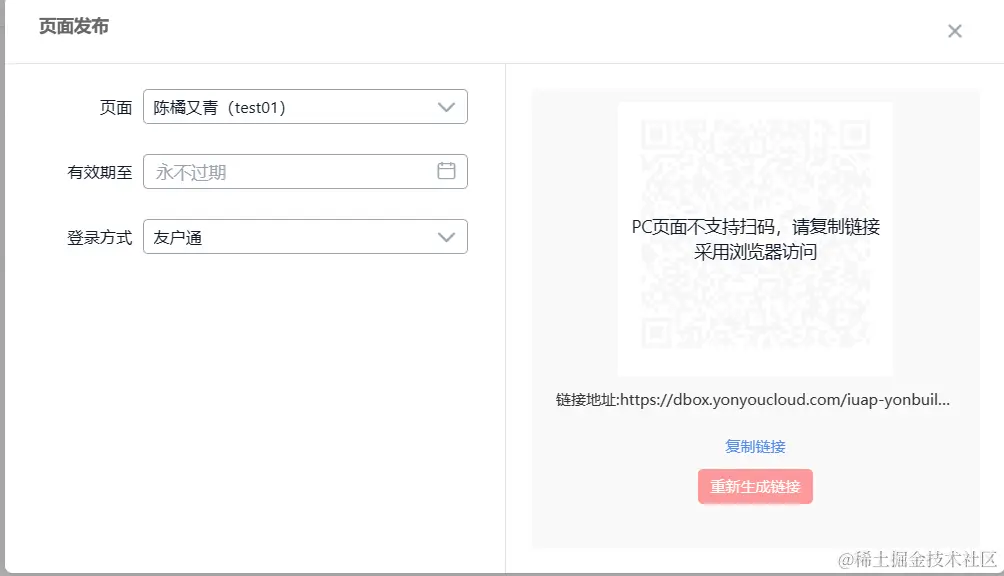Click the calendar icon in 有效期至 field

[446, 171]
